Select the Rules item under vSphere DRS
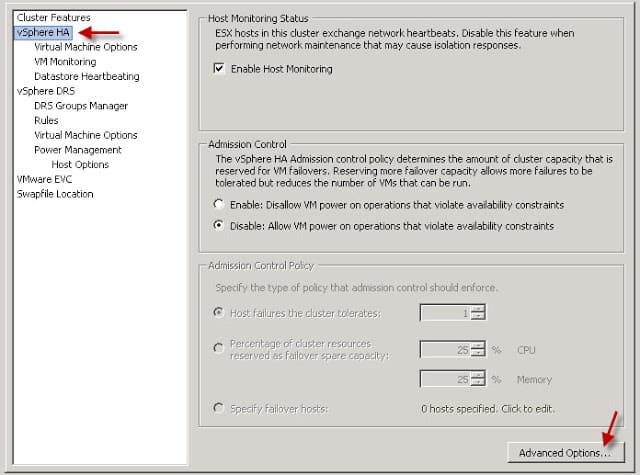 (x=46, y=120)
